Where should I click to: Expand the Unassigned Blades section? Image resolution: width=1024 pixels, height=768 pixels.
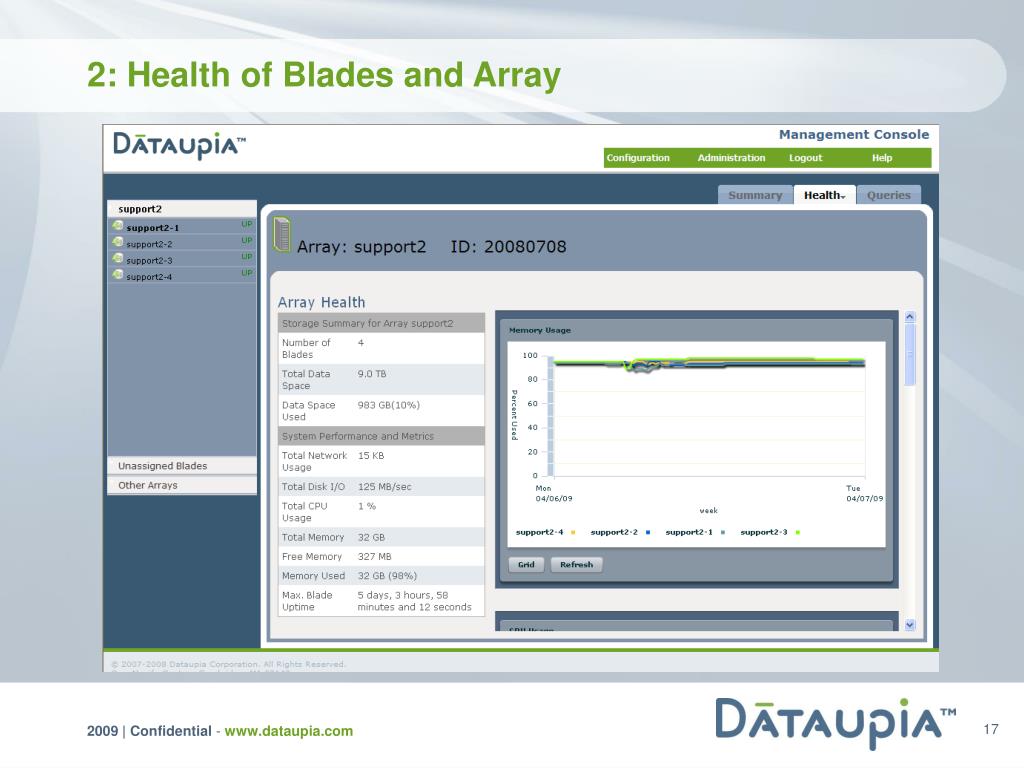[182, 466]
